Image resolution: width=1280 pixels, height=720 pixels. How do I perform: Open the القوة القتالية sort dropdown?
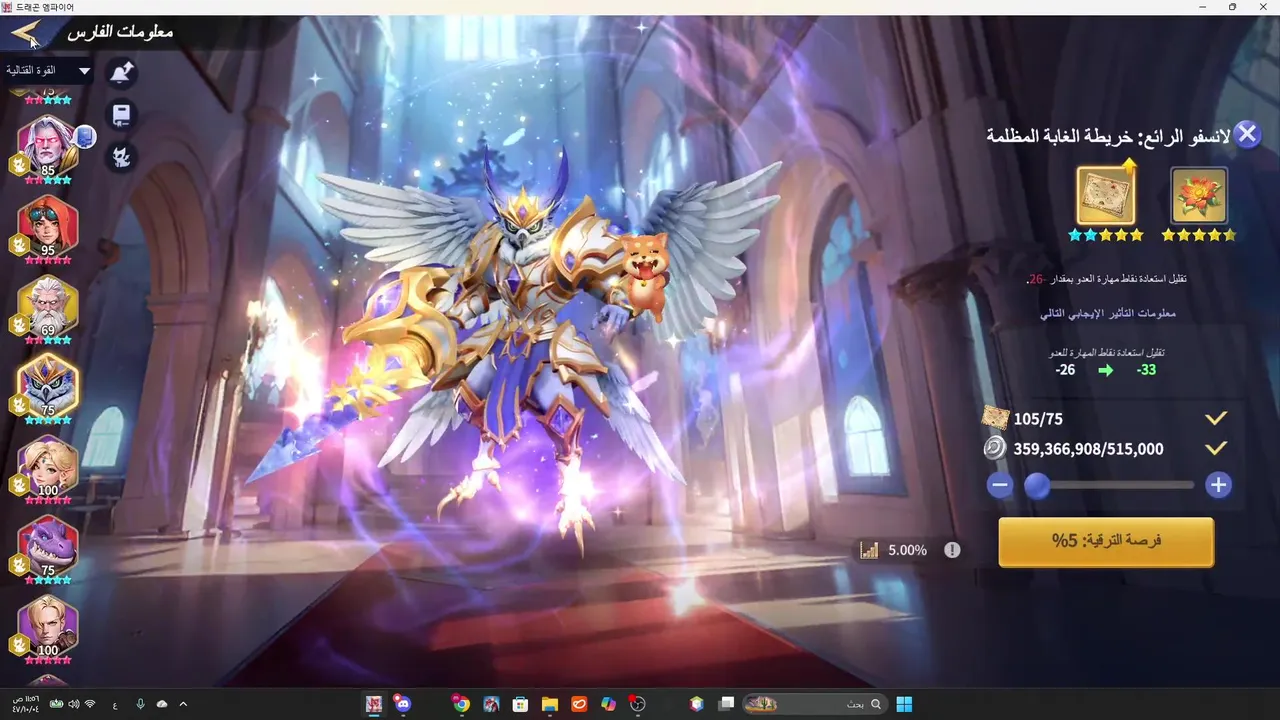point(47,71)
